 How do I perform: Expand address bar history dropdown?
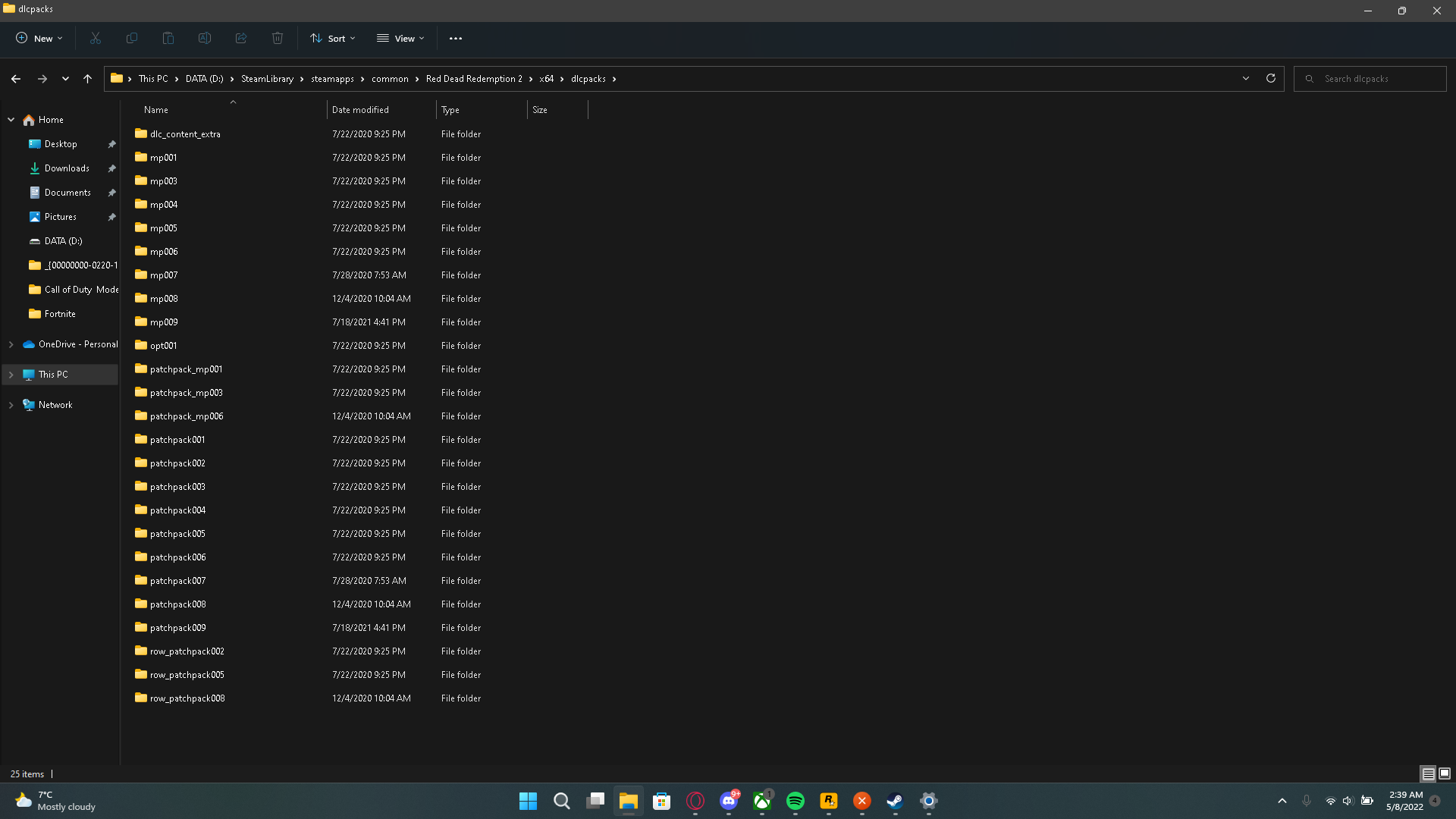click(x=1246, y=78)
